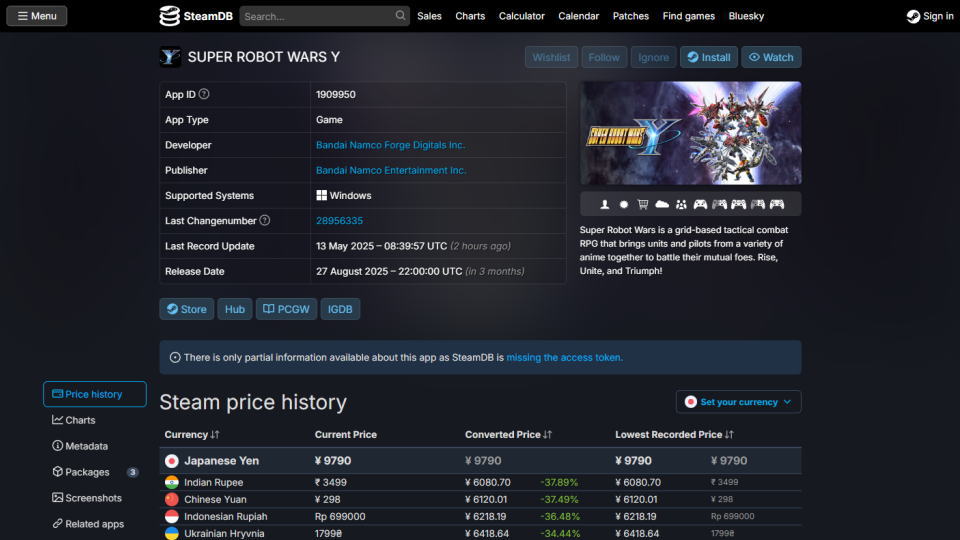960x540 pixels.
Task: Expand the Set your currency dropdown
Action: (x=738, y=402)
